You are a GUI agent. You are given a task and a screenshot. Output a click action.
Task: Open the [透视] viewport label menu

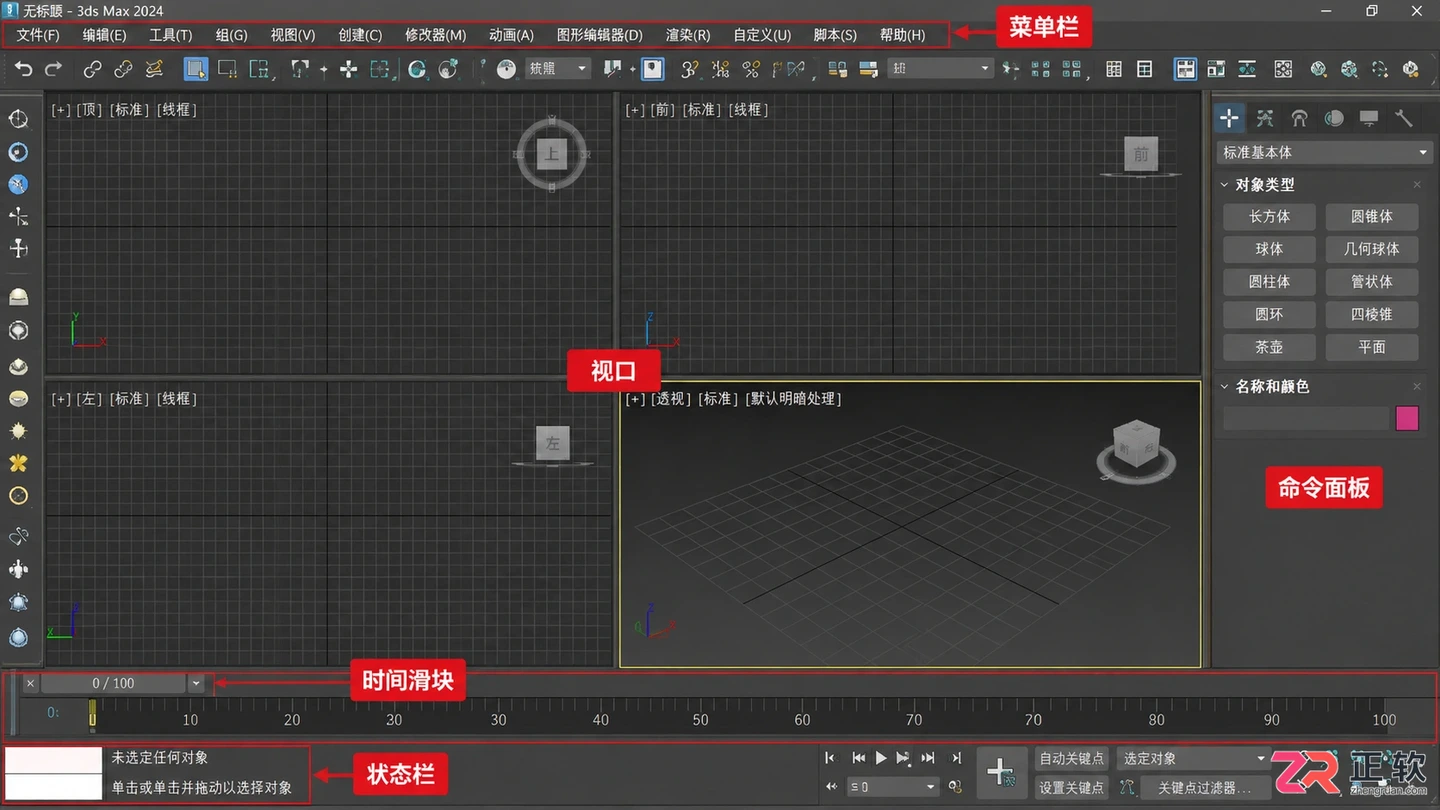coord(671,399)
